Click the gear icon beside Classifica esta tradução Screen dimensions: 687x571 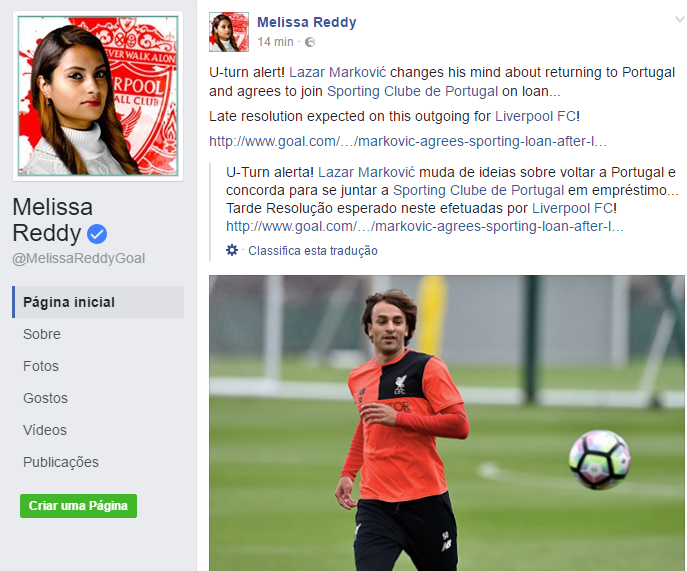tap(232, 250)
